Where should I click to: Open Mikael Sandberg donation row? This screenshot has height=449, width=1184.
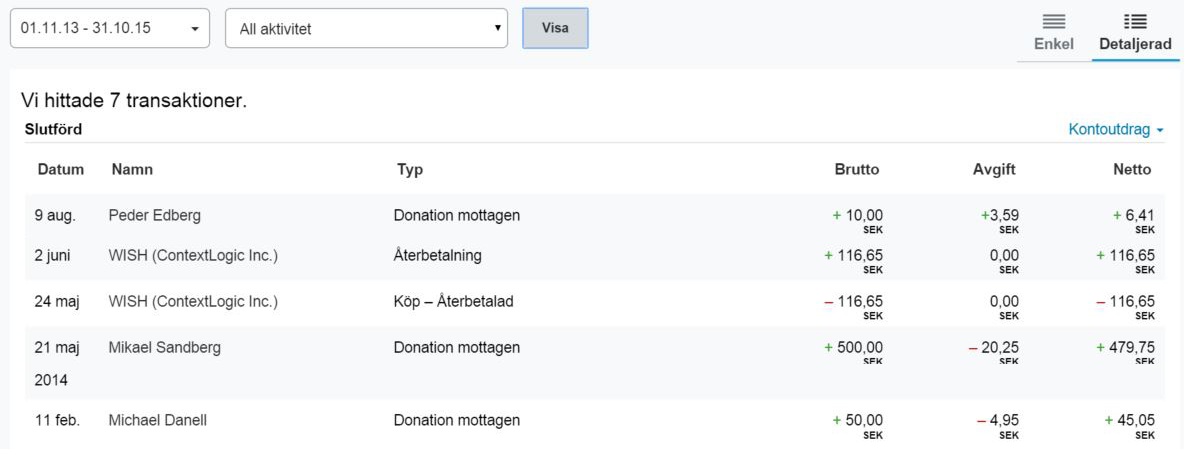165,348
